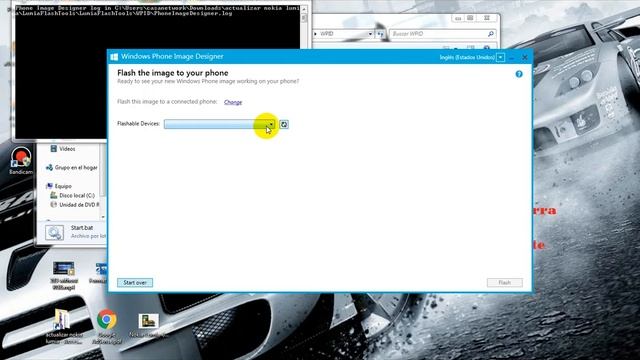Open the help icon in Image Designer
Viewport: 640px width, 360px height.
[519, 74]
